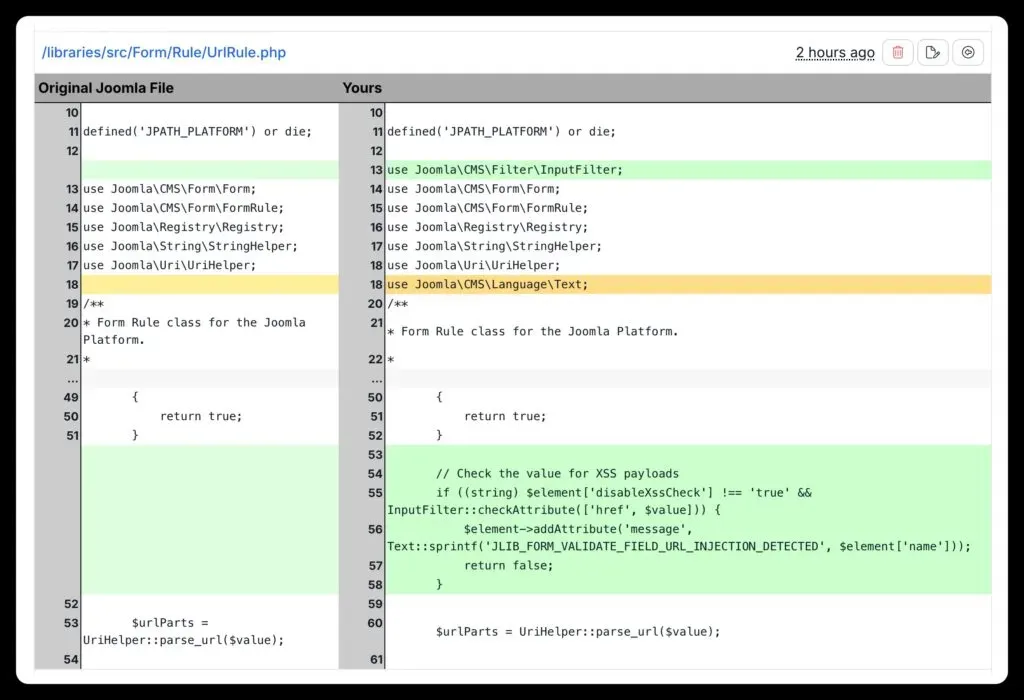This screenshot has width=1024, height=700.
Task: Click line number 13 in the Original column
Action: pos(72,189)
